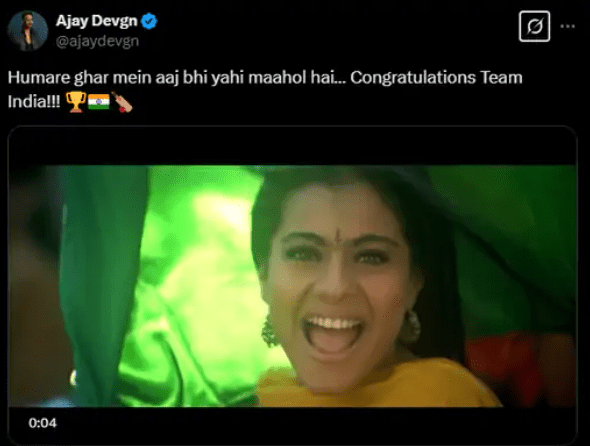Click the woman's earring in the video
590x446 pixels.
point(411,326)
